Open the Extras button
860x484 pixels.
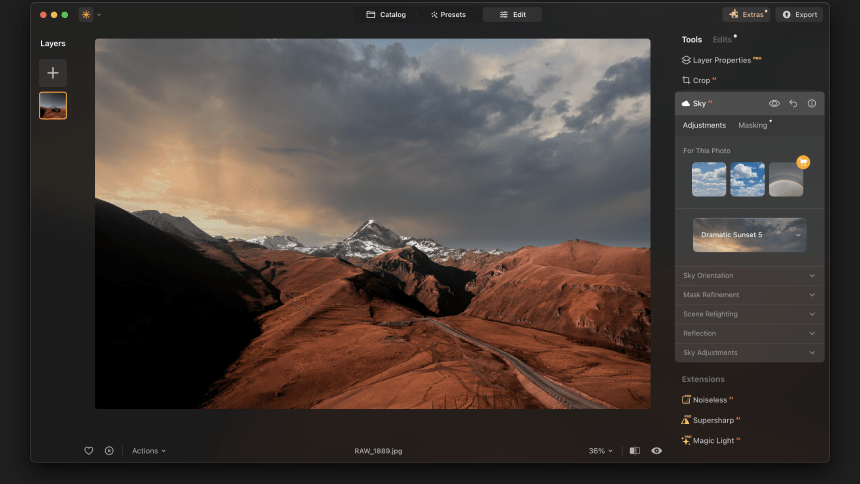click(x=746, y=15)
